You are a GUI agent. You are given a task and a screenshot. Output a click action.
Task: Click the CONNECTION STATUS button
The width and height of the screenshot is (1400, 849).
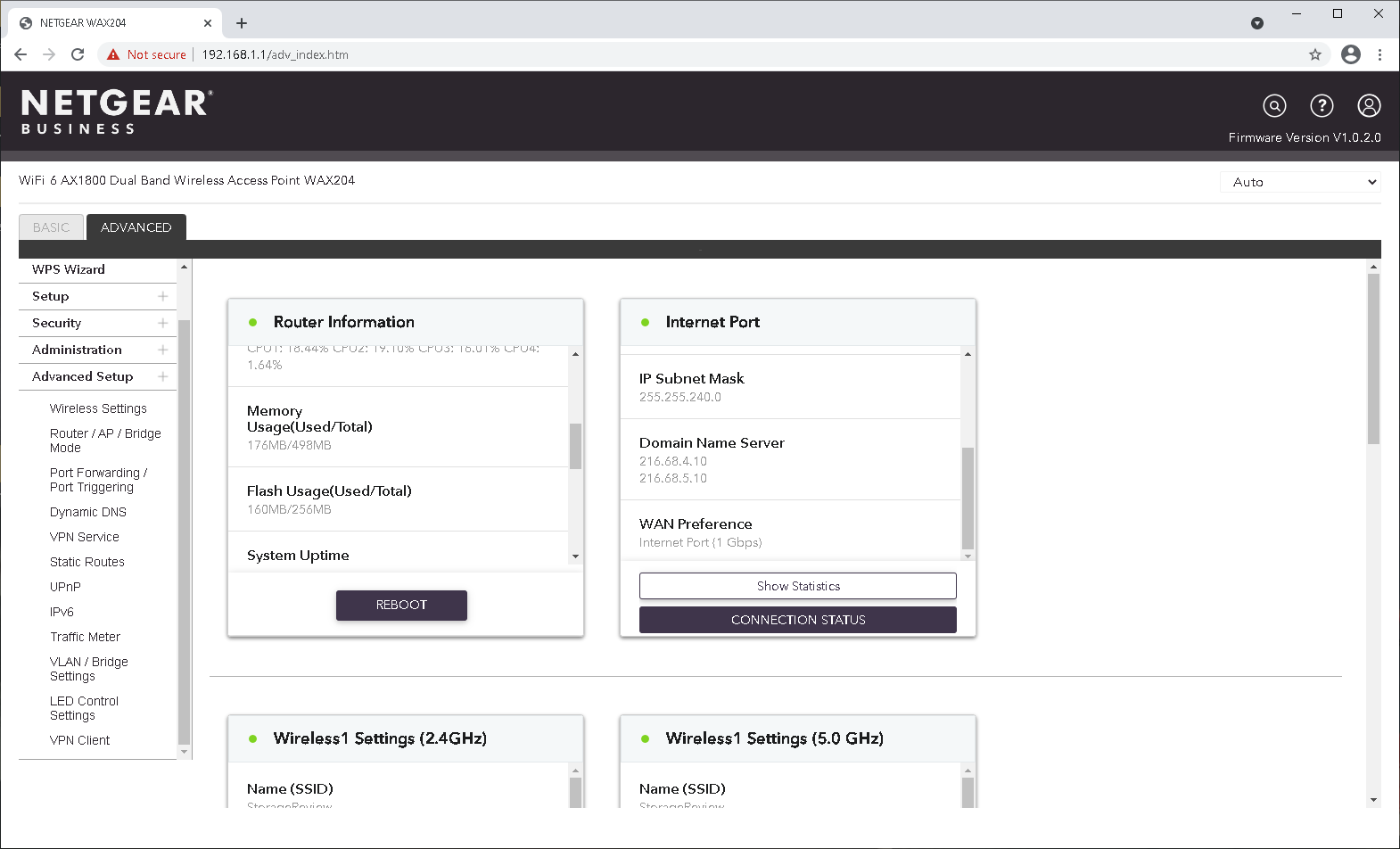coord(798,620)
